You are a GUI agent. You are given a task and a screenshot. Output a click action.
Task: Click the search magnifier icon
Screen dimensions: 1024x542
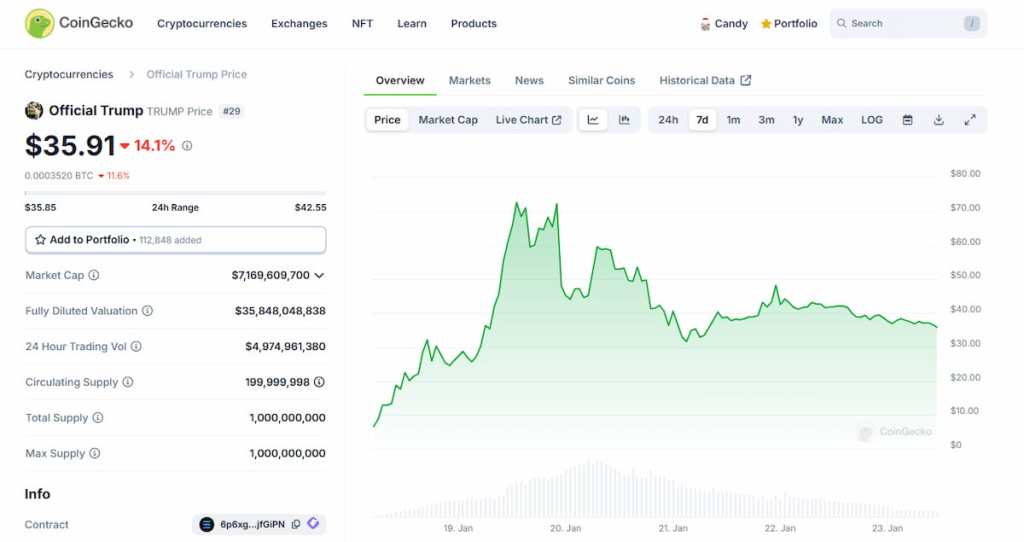842,24
